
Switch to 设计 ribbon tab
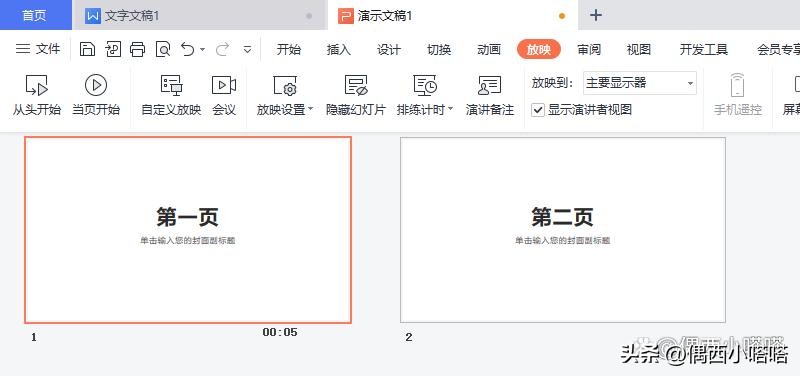389,49
